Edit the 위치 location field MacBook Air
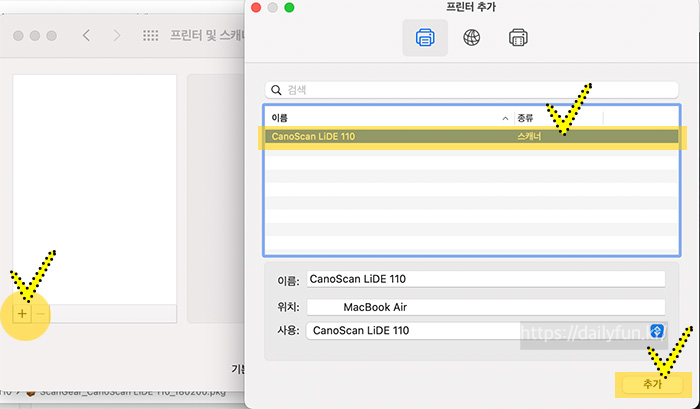Image resolution: width=700 pixels, height=409 pixels. pos(486,307)
